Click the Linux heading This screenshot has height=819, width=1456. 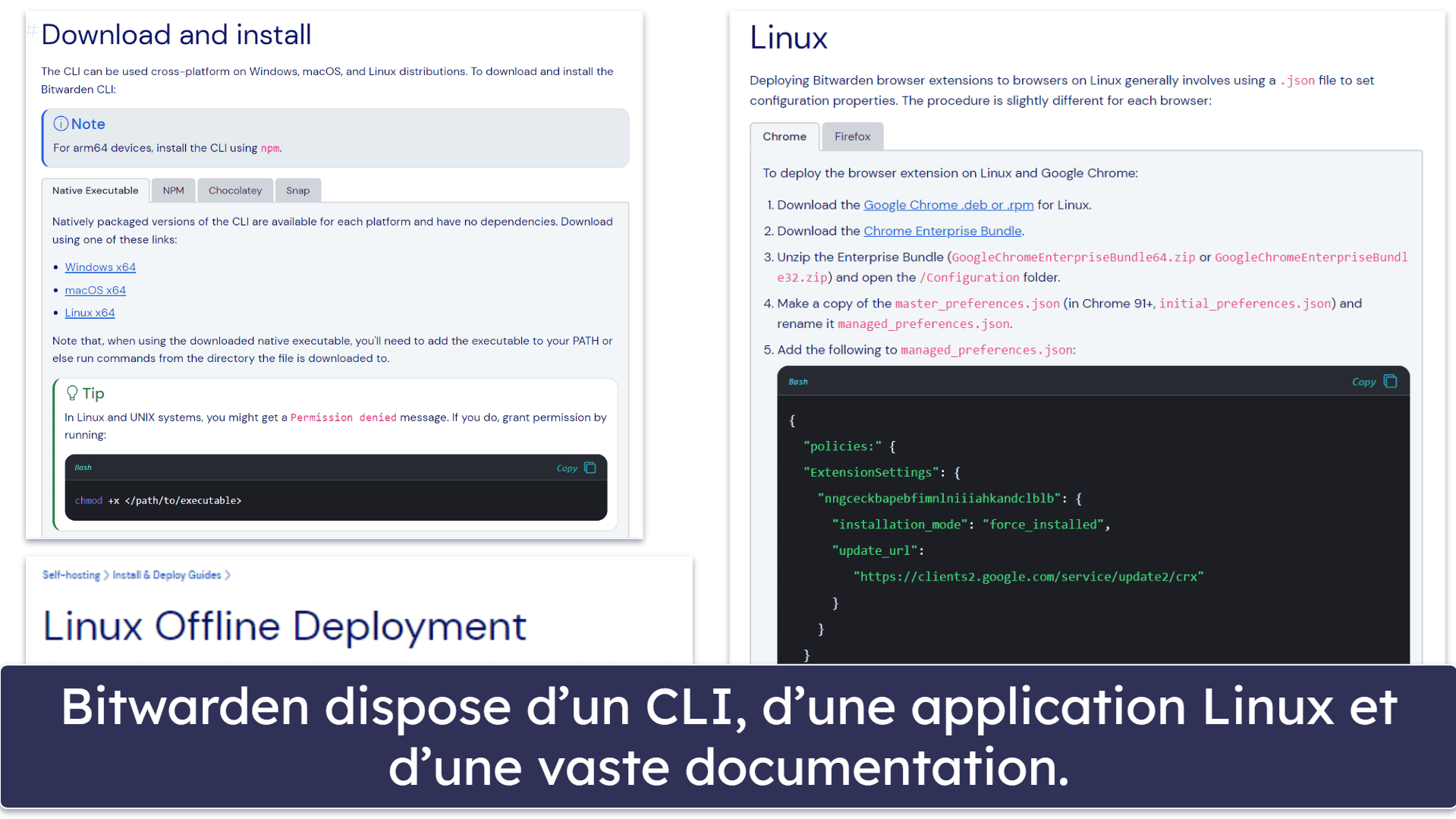pyautogui.click(x=788, y=38)
